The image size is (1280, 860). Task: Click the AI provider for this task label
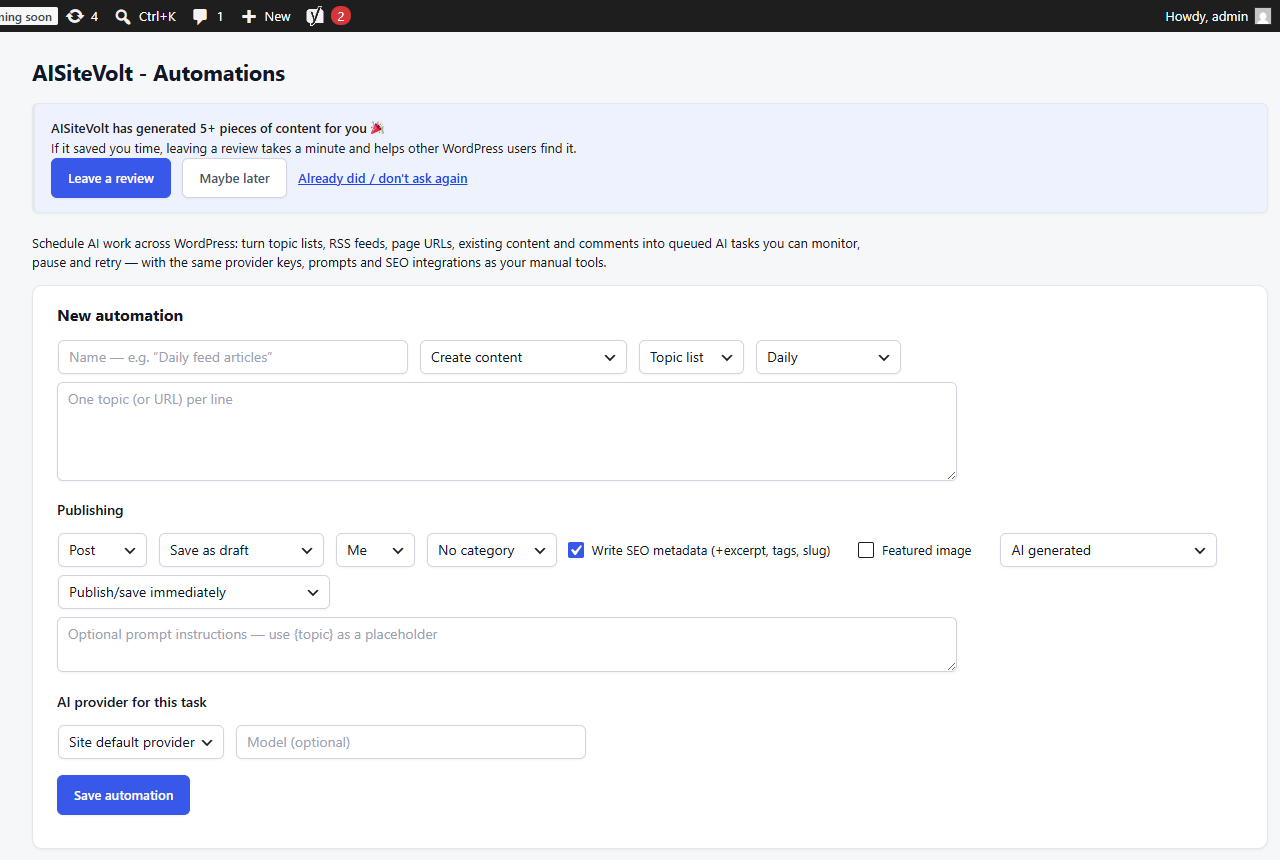coord(132,702)
